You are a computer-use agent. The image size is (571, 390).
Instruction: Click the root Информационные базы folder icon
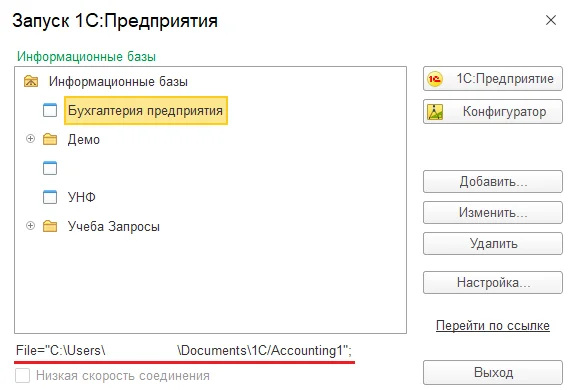point(31,81)
